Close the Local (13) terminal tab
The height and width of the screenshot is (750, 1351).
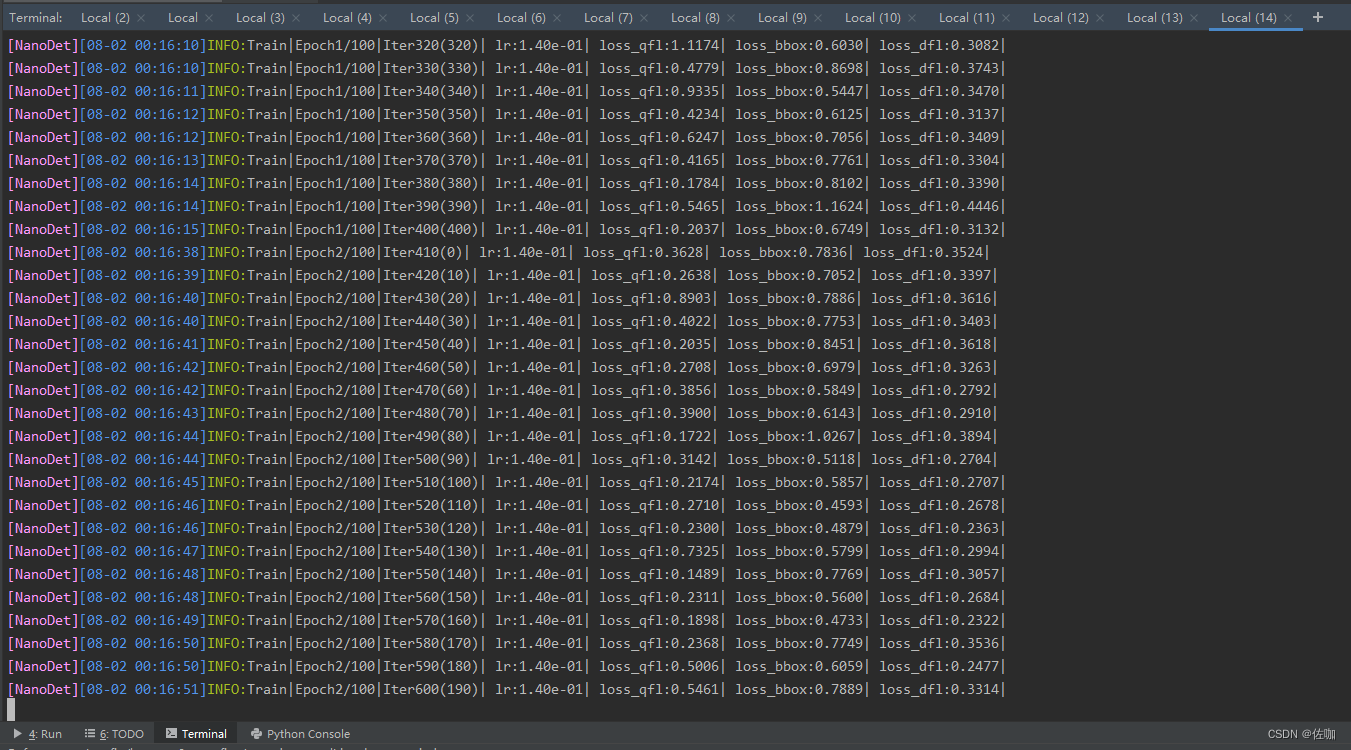coord(1194,18)
